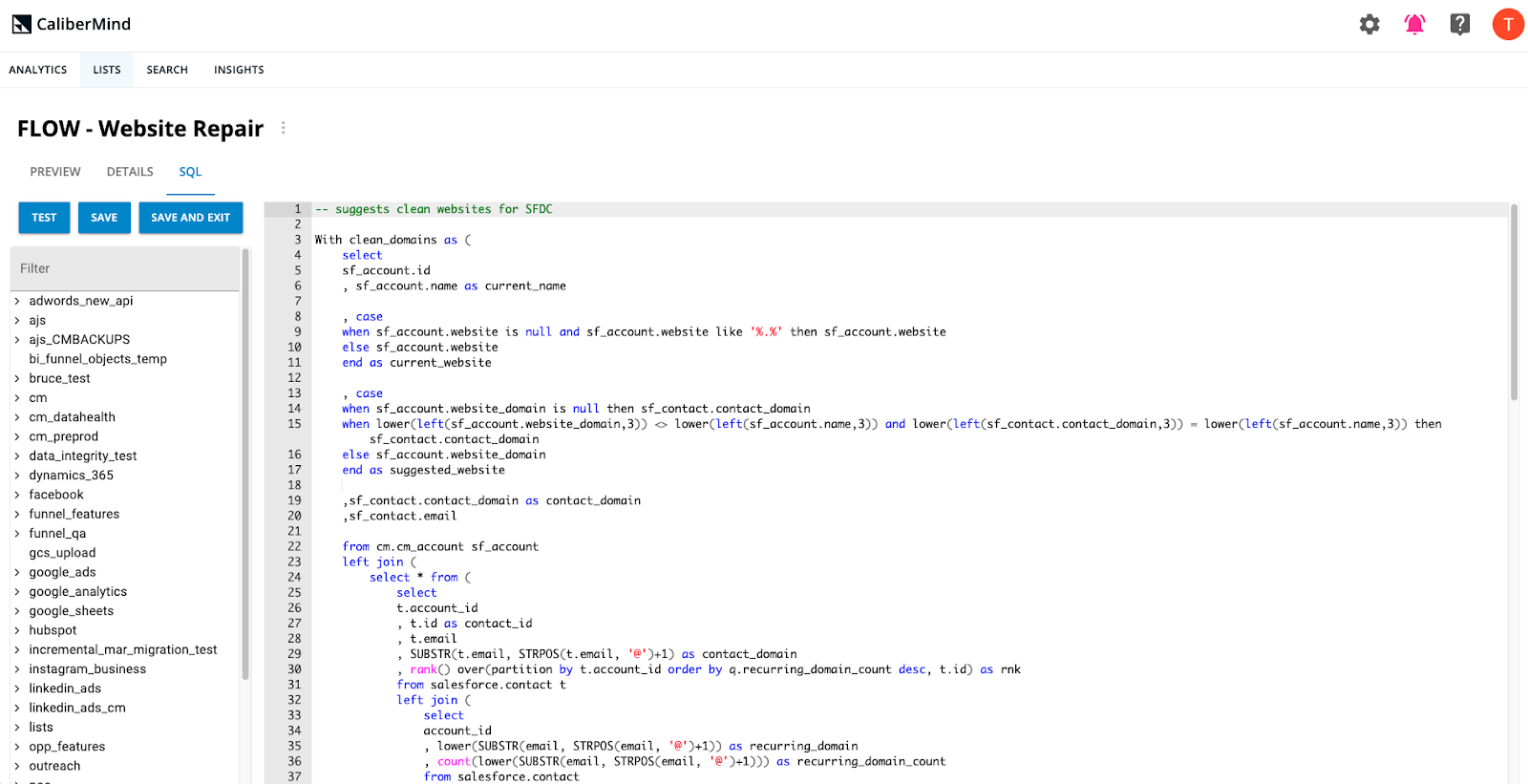Select the outreach schema label
Image resolution: width=1528 pixels, height=784 pixels.
pos(54,766)
